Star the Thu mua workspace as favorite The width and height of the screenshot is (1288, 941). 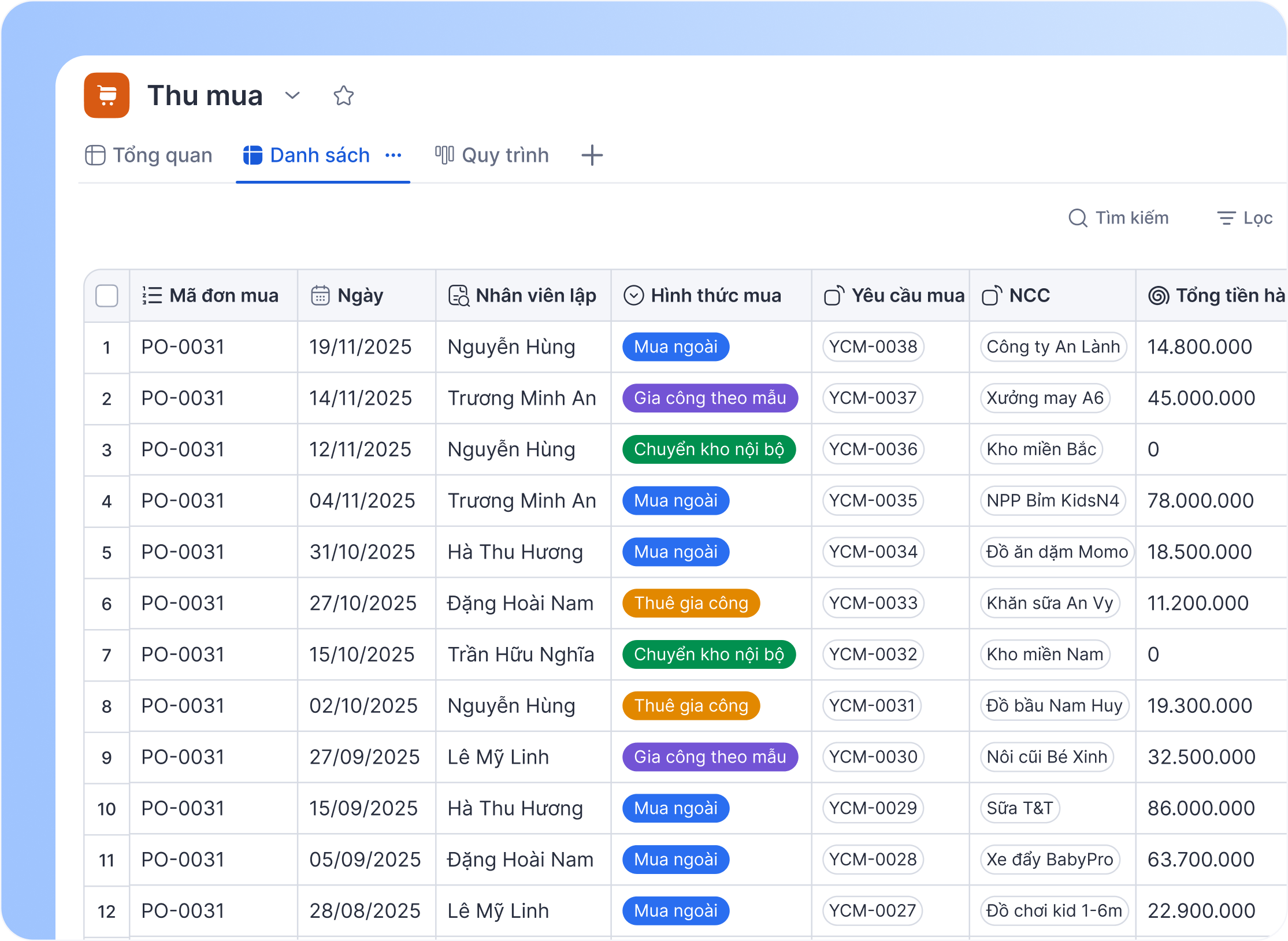click(x=343, y=95)
